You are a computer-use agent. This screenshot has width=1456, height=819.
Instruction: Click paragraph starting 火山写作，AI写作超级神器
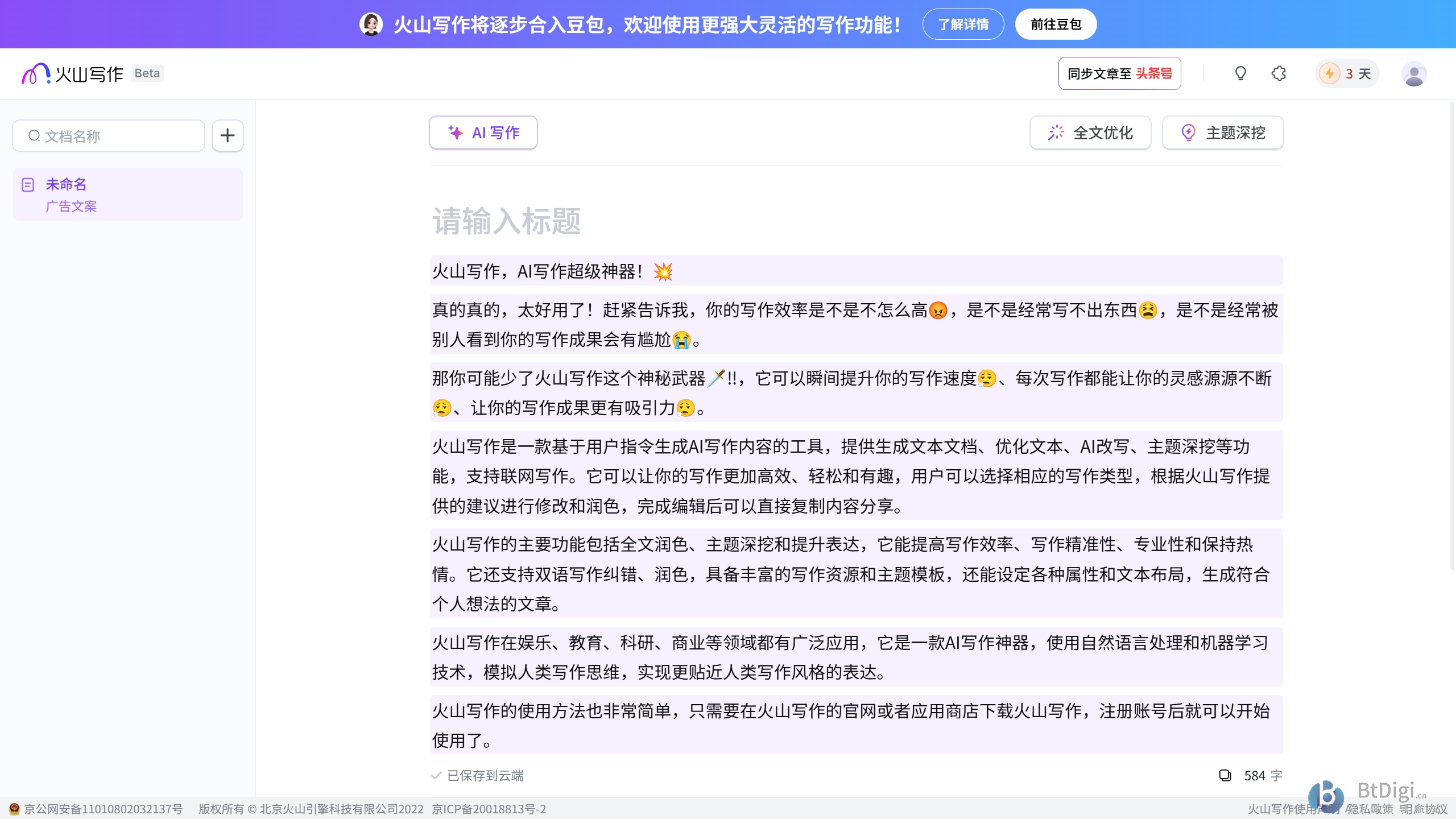(x=856, y=271)
